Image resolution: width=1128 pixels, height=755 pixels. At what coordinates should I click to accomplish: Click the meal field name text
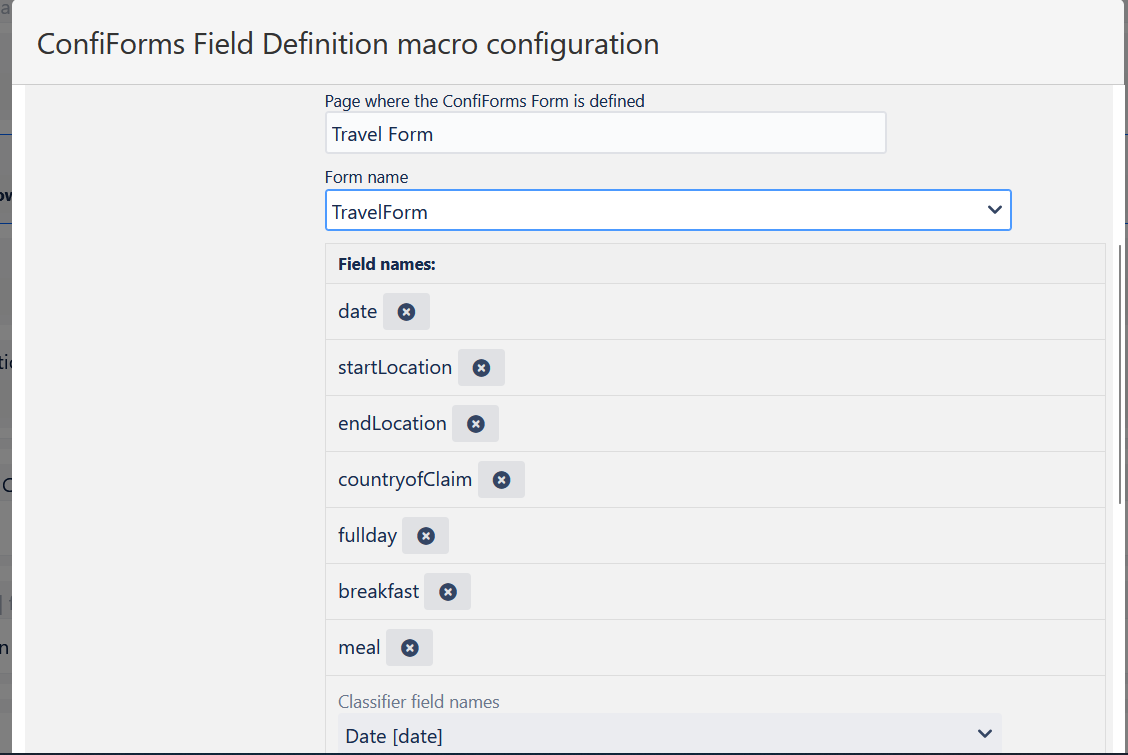[x=359, y=648]
